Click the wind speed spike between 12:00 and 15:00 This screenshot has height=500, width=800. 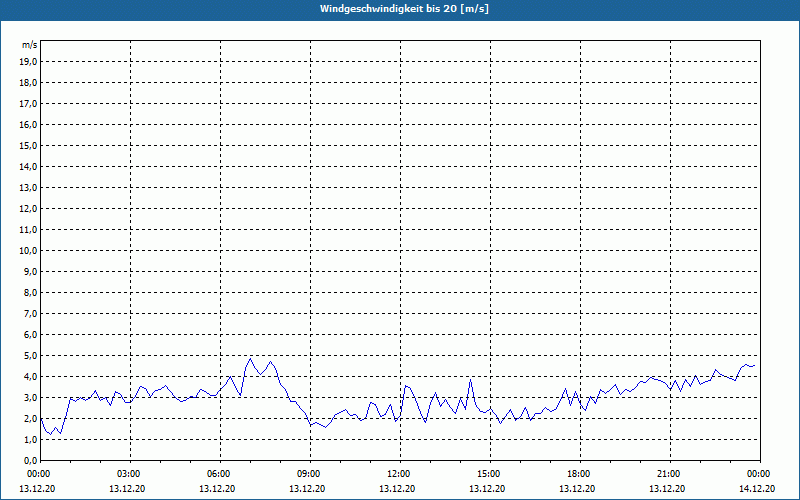point(470,379)
